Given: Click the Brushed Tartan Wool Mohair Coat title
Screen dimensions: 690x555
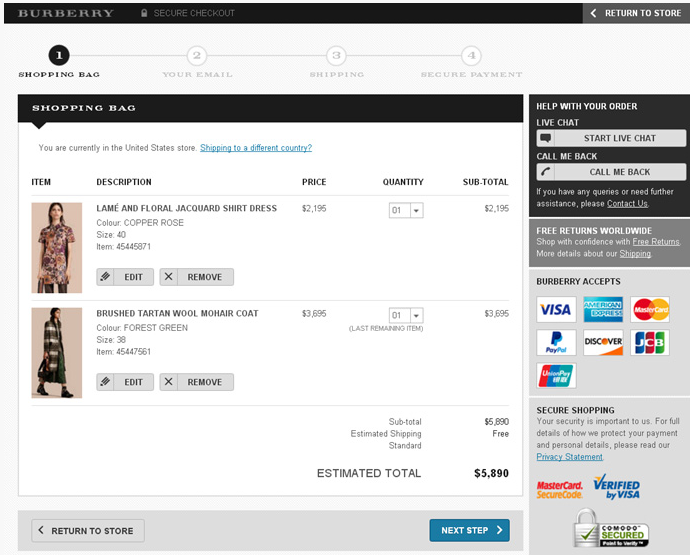Looking at the screenshot, I should 177,313.
